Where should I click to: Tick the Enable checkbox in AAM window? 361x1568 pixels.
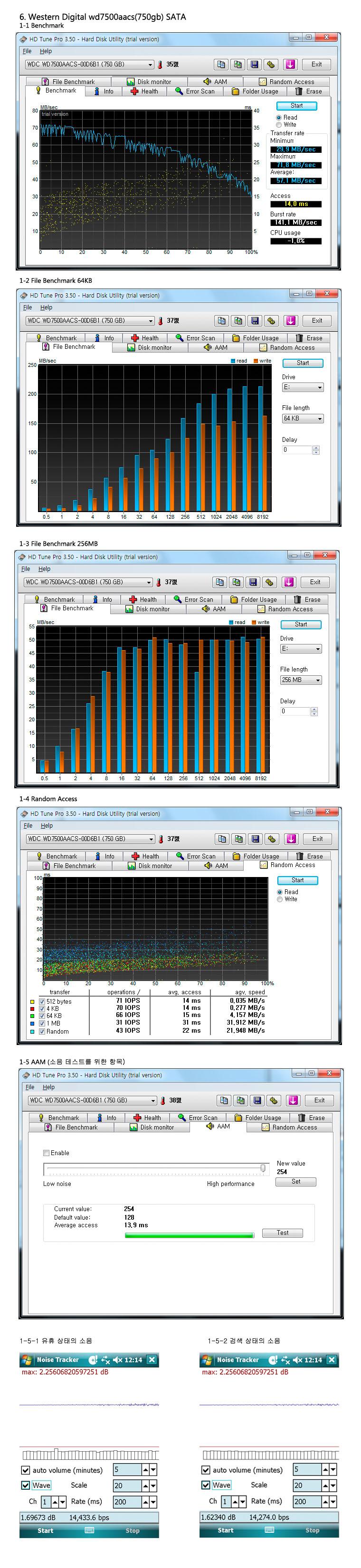tap(46, 1153)
